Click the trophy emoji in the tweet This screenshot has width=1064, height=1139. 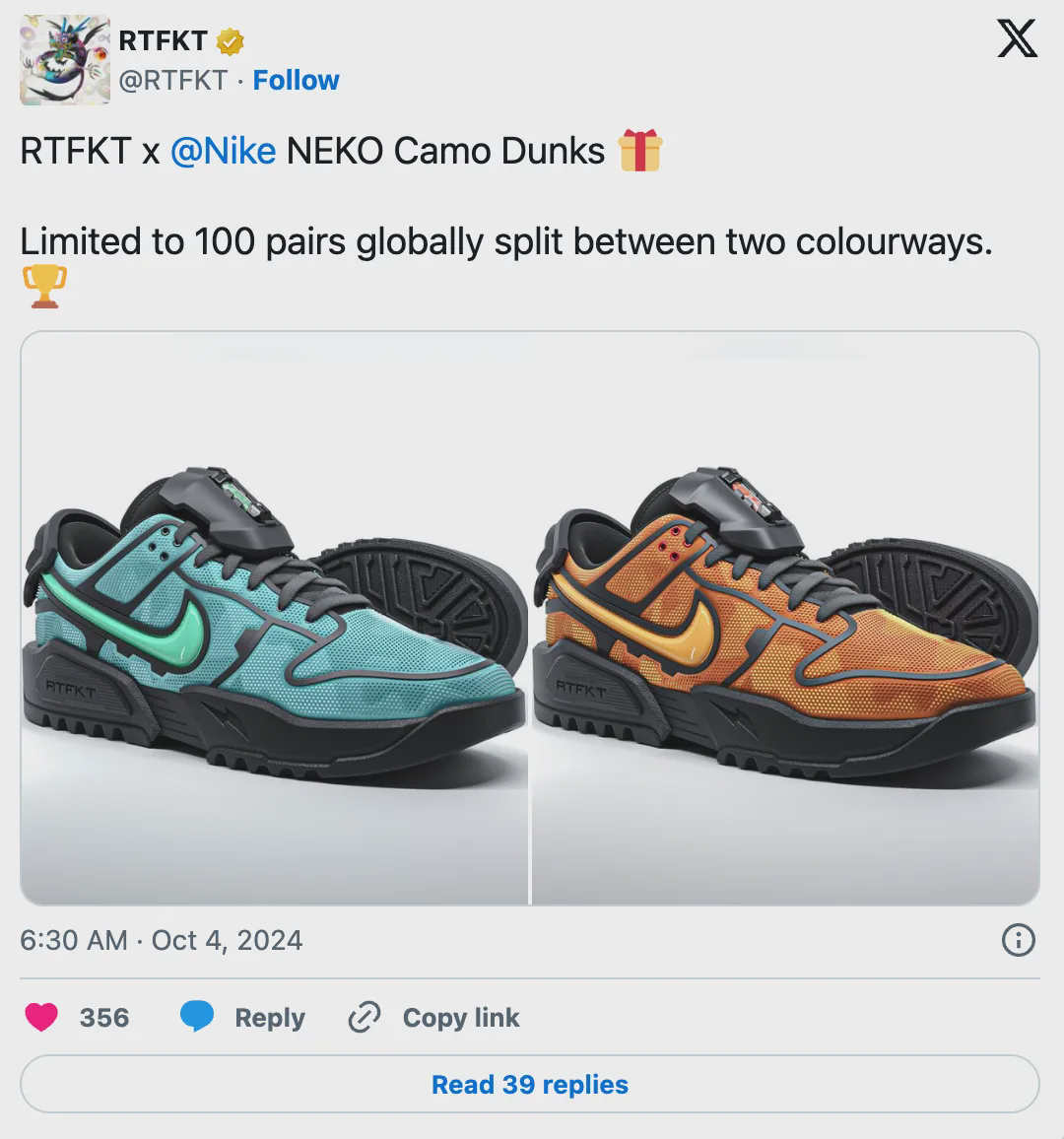(44, 286)
